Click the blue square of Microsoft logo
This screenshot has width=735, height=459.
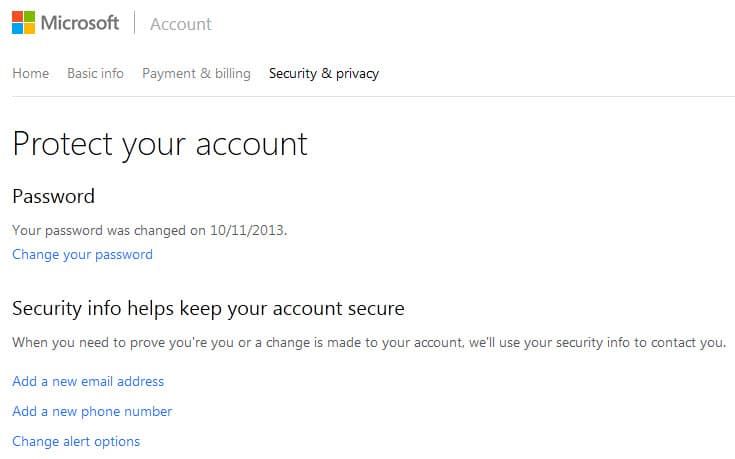(x=17, y=29)
